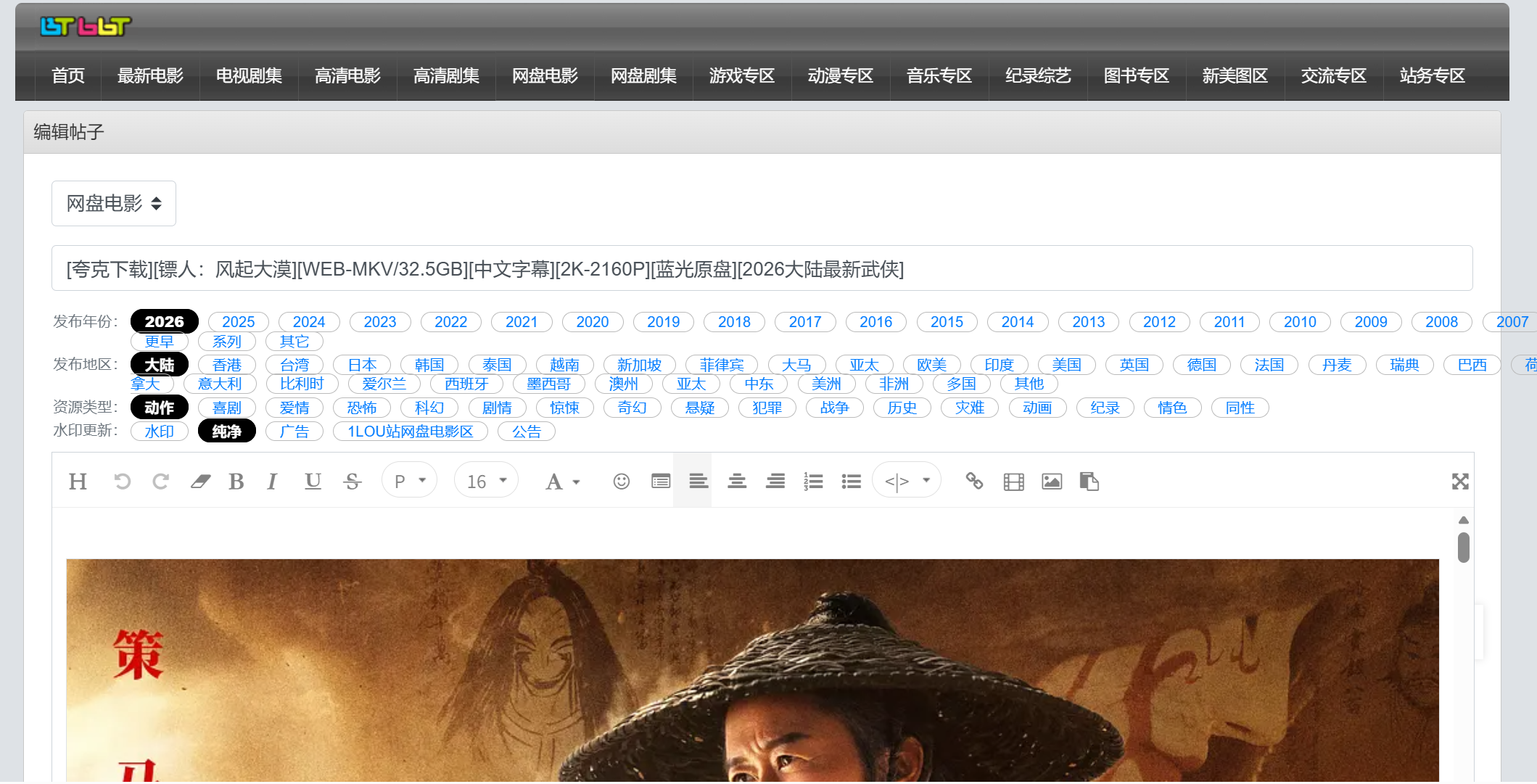Insert a bulleted list
The image size is (1537, 784).
tap(852, 482)
